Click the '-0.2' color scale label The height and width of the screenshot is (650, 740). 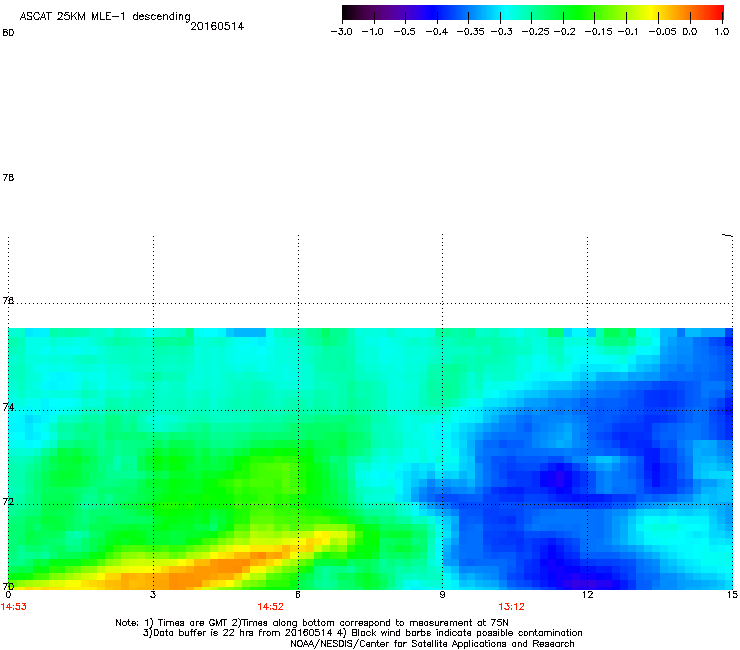(564, 32)
